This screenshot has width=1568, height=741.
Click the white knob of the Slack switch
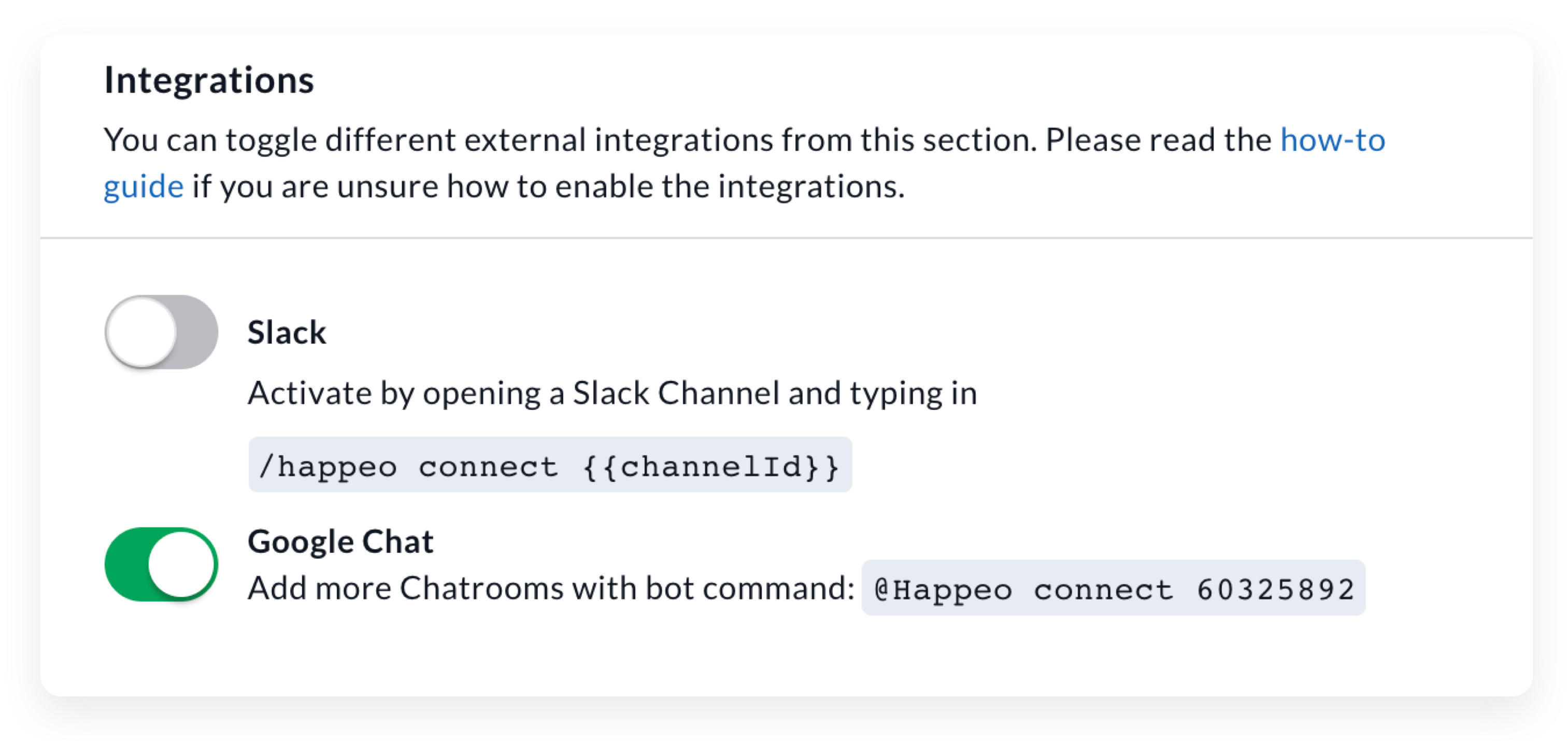coord(141,332)
